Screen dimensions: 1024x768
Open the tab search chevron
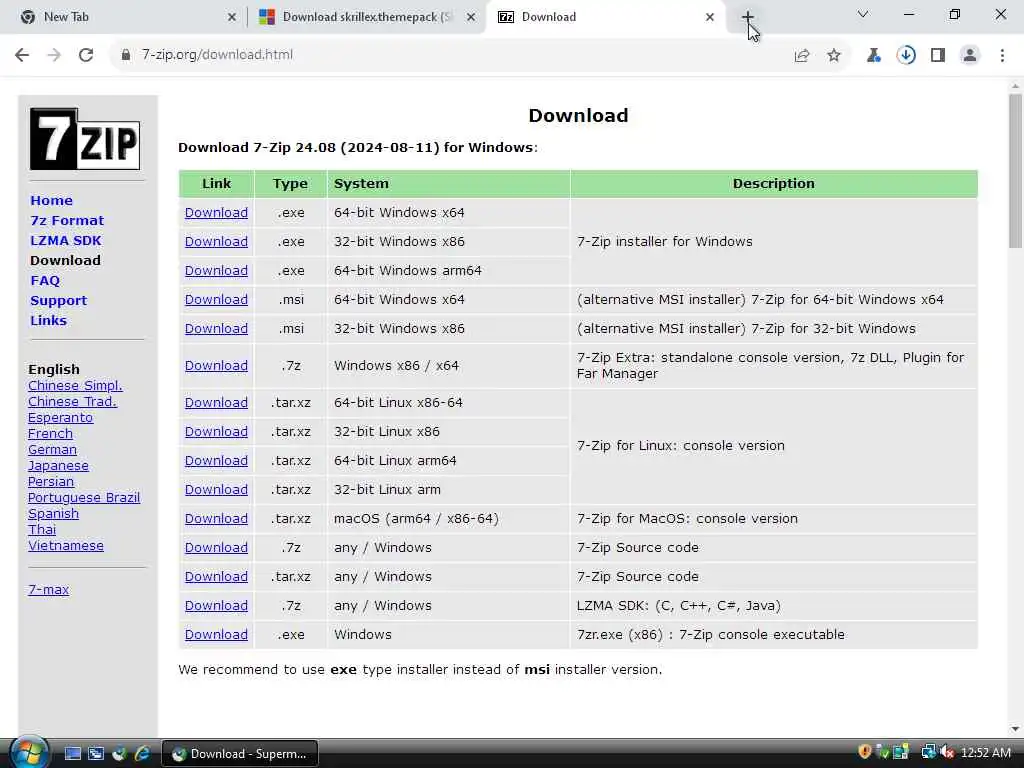coord(863,14)
